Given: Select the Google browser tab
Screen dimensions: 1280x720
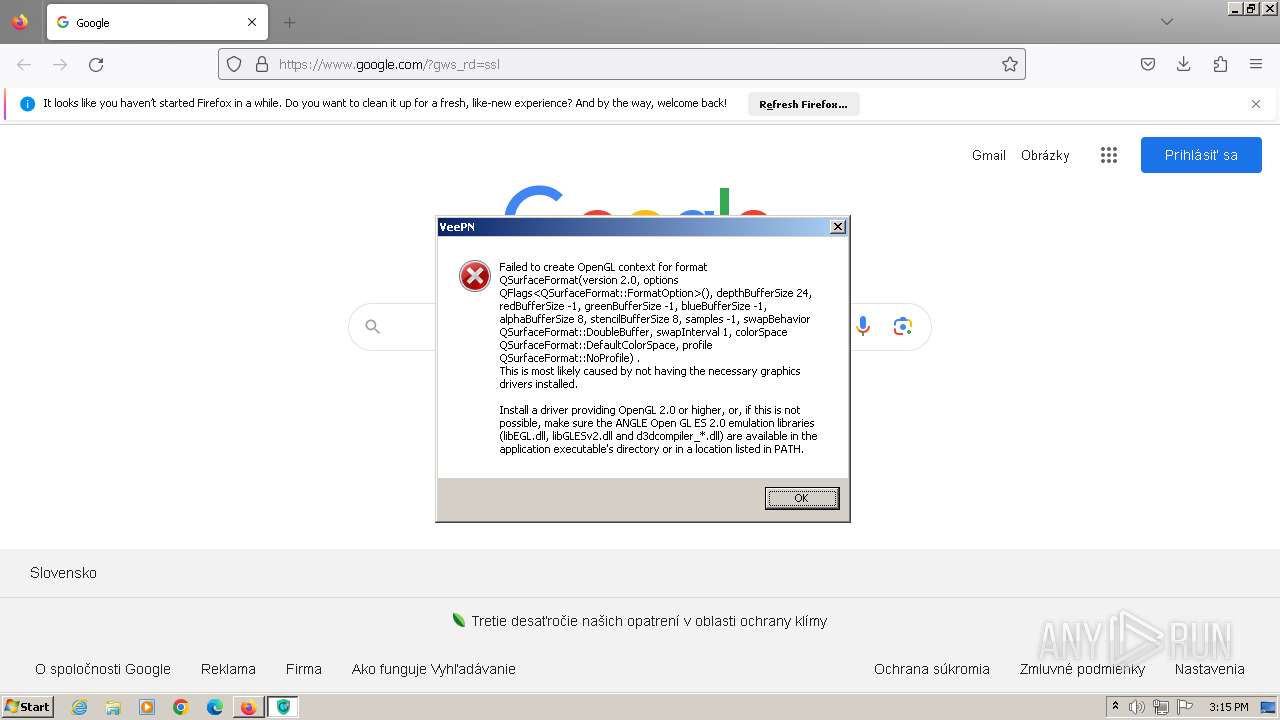Looking at the screenshot, I should (x=157, y=22).
